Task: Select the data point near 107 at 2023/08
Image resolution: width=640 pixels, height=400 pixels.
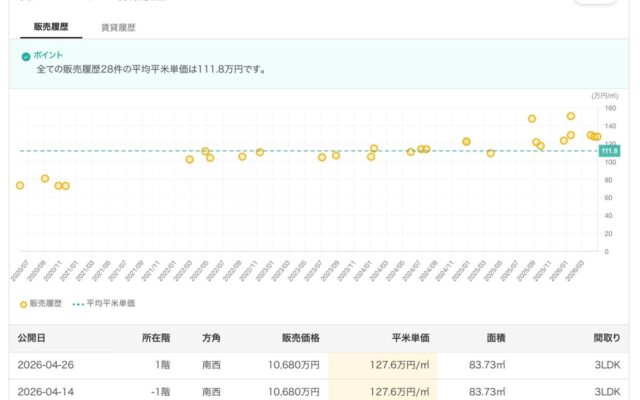Action: (x=336, y=156)
